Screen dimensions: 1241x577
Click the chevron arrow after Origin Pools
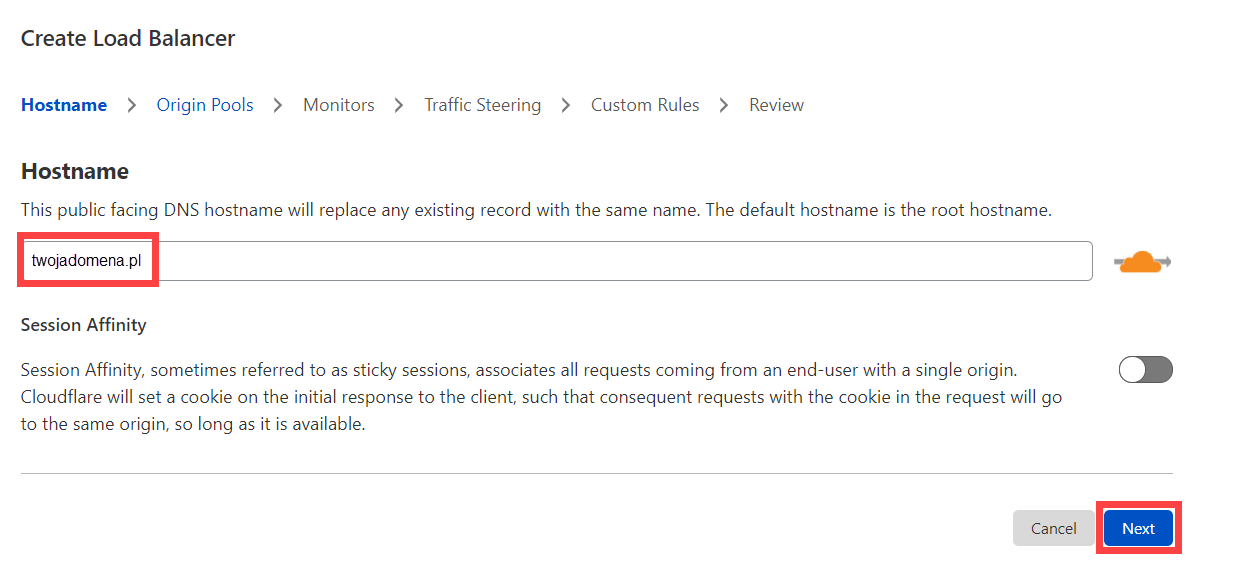pyautogui.click(x=279, y=105)
